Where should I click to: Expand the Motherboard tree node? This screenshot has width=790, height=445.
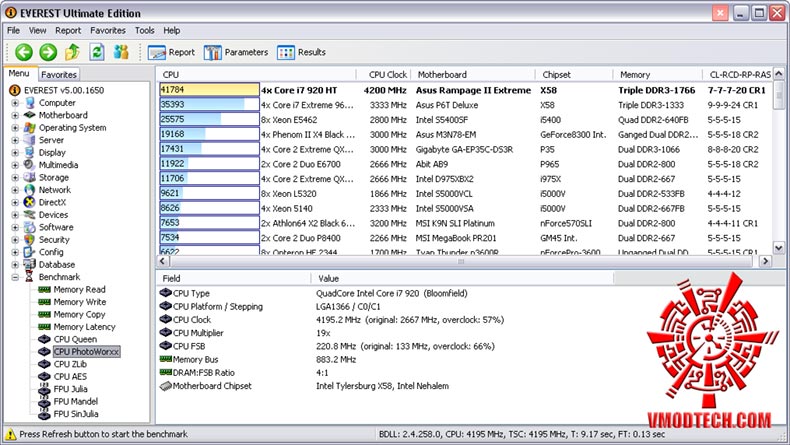coord(15,115)
